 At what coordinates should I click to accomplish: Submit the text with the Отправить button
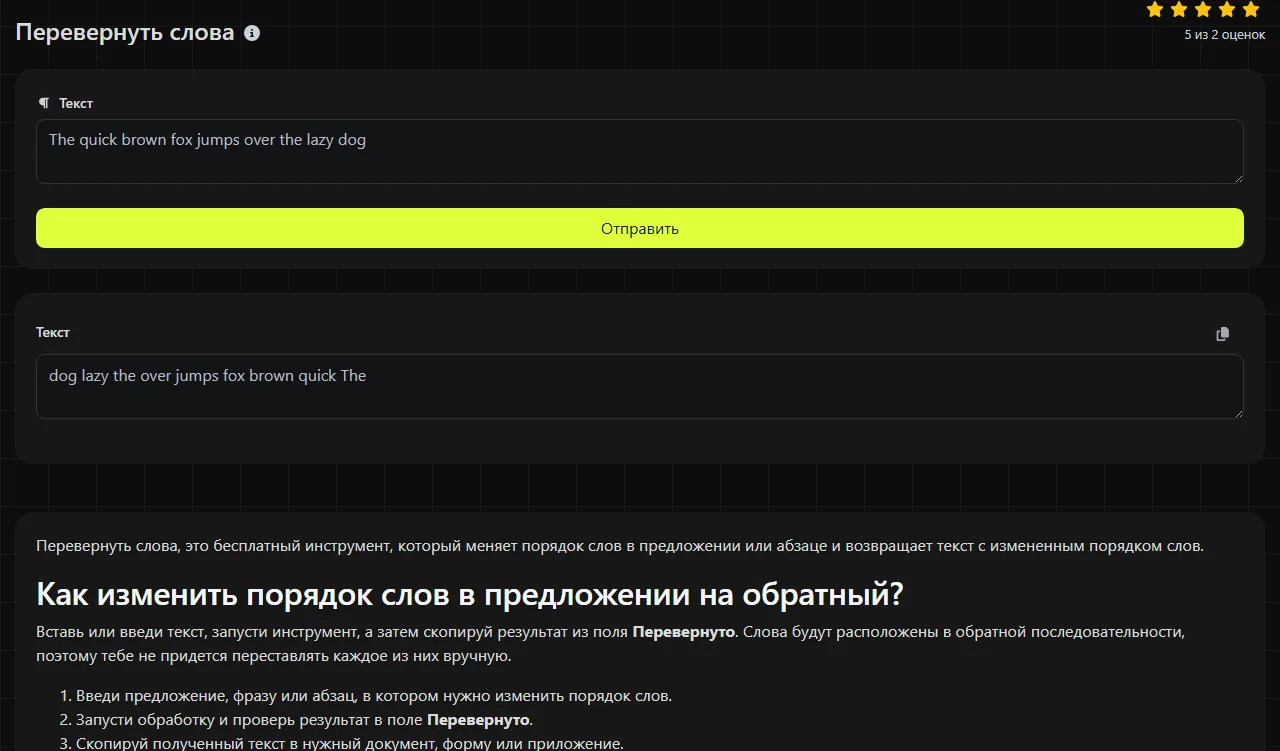click(640, 228)
